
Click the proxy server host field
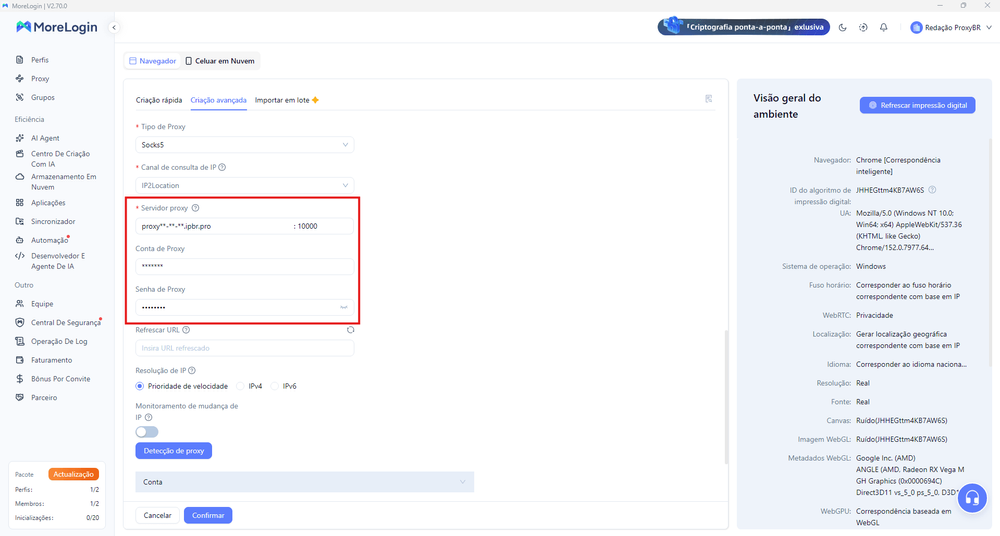[214, 227]
